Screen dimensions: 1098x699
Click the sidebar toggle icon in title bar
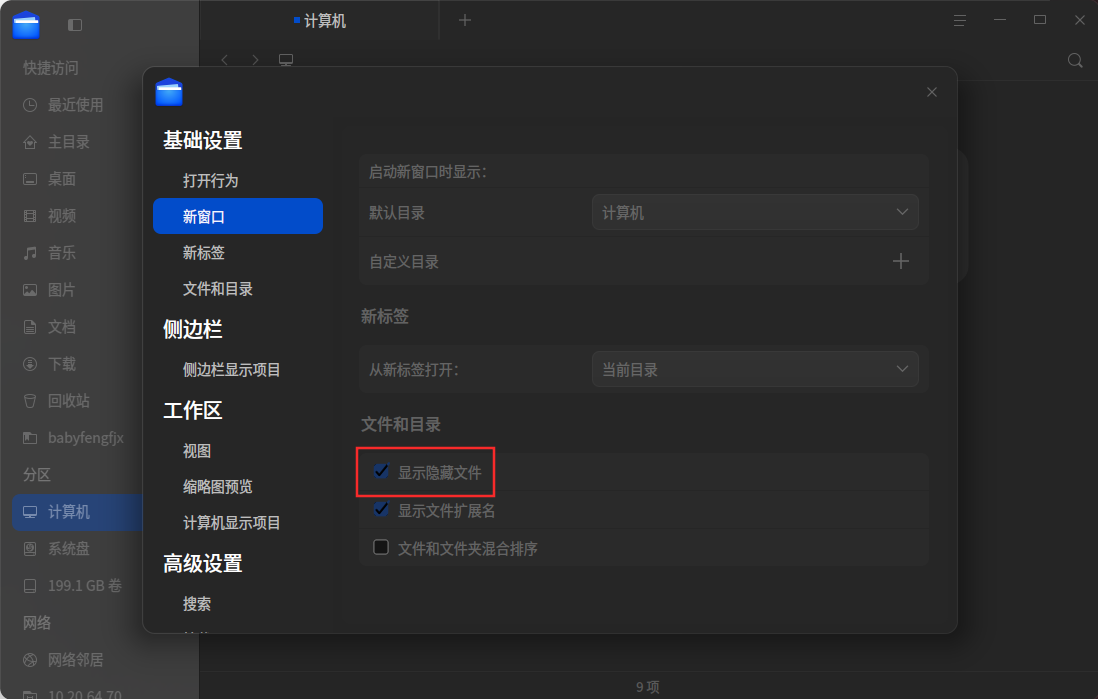[x=75, y=25]
